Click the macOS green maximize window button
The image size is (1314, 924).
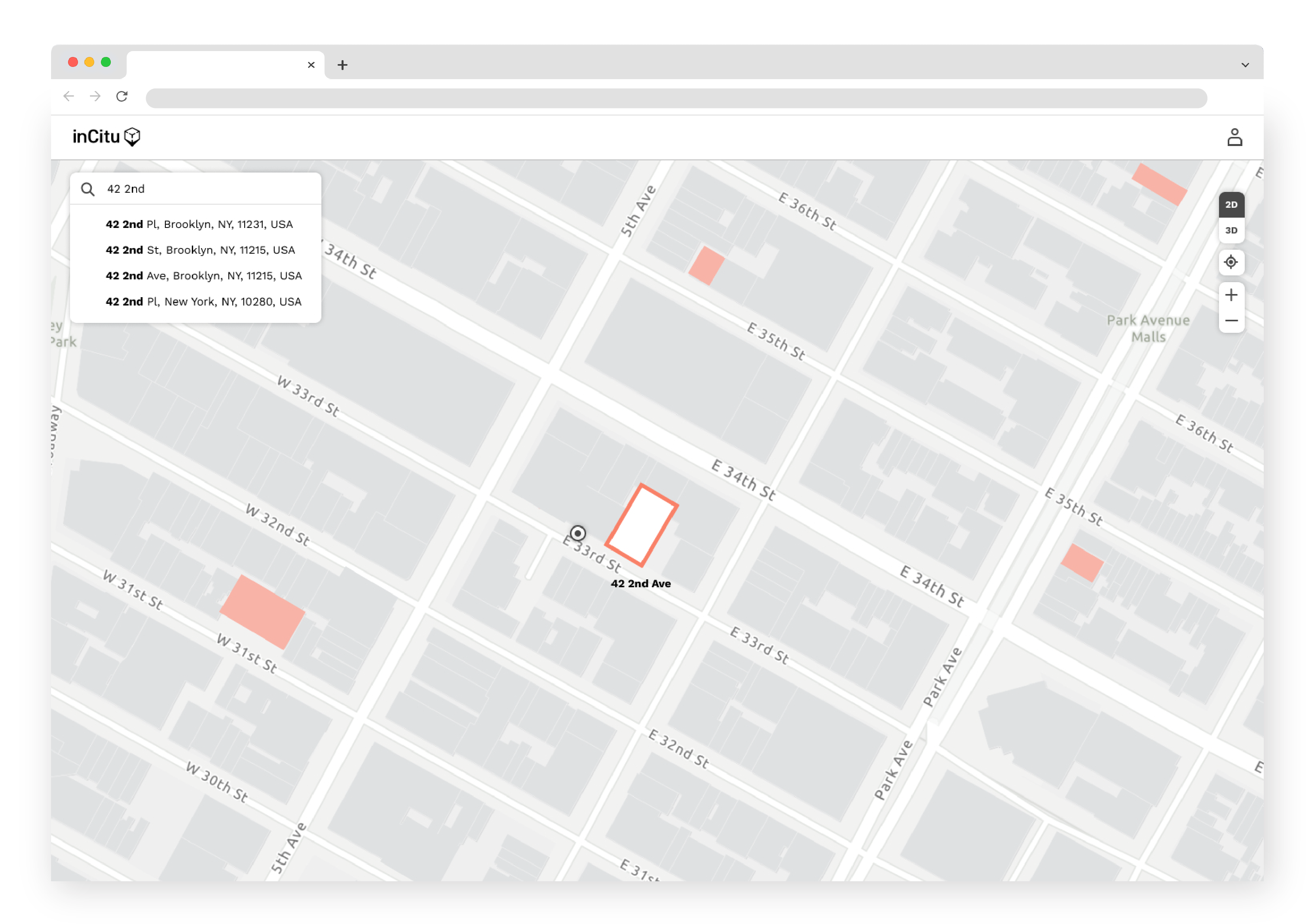(x=106, y=62)
